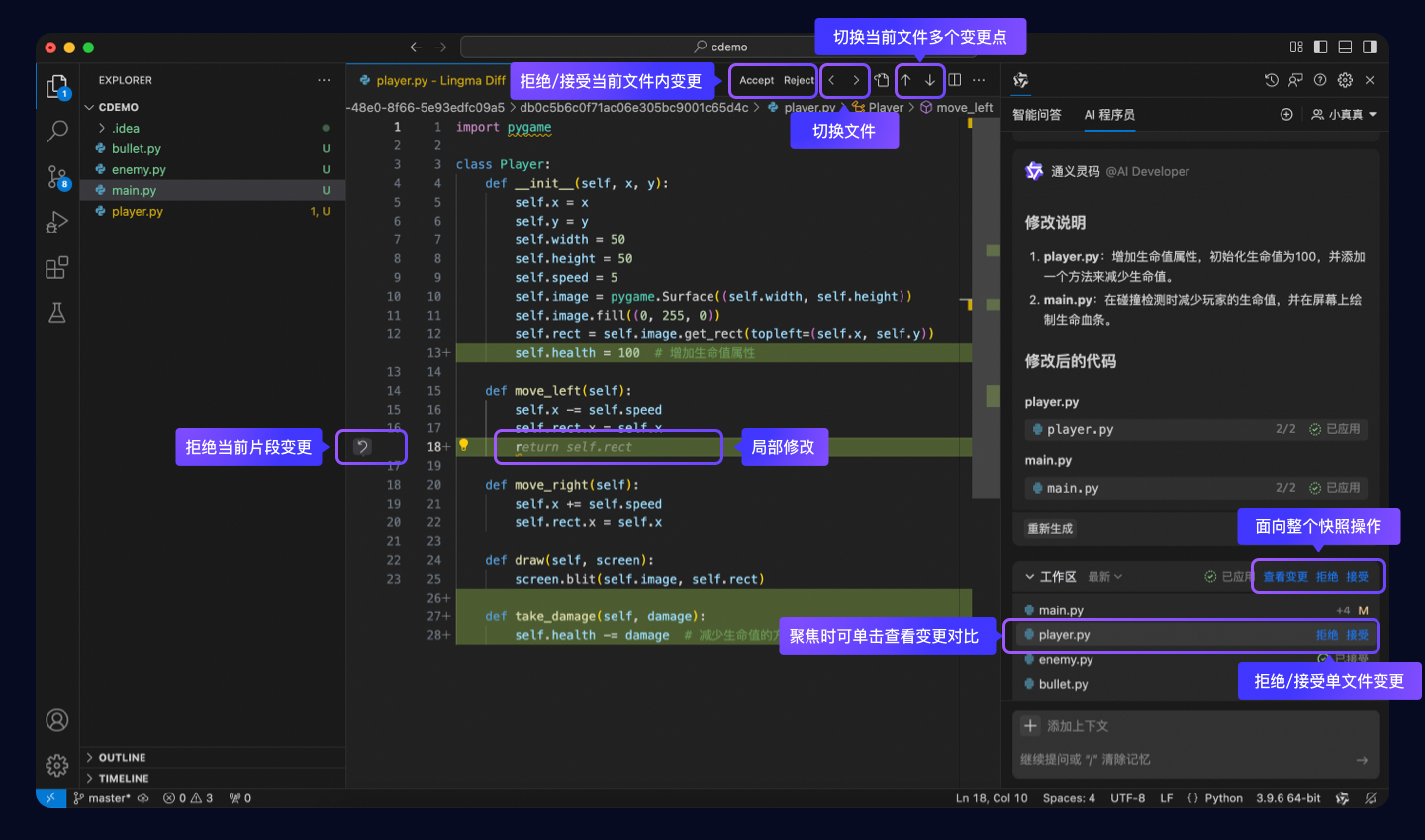
Task: Toggle the secondary side bar layout button
Action: pyautogui.click(x=1370, y=47)
